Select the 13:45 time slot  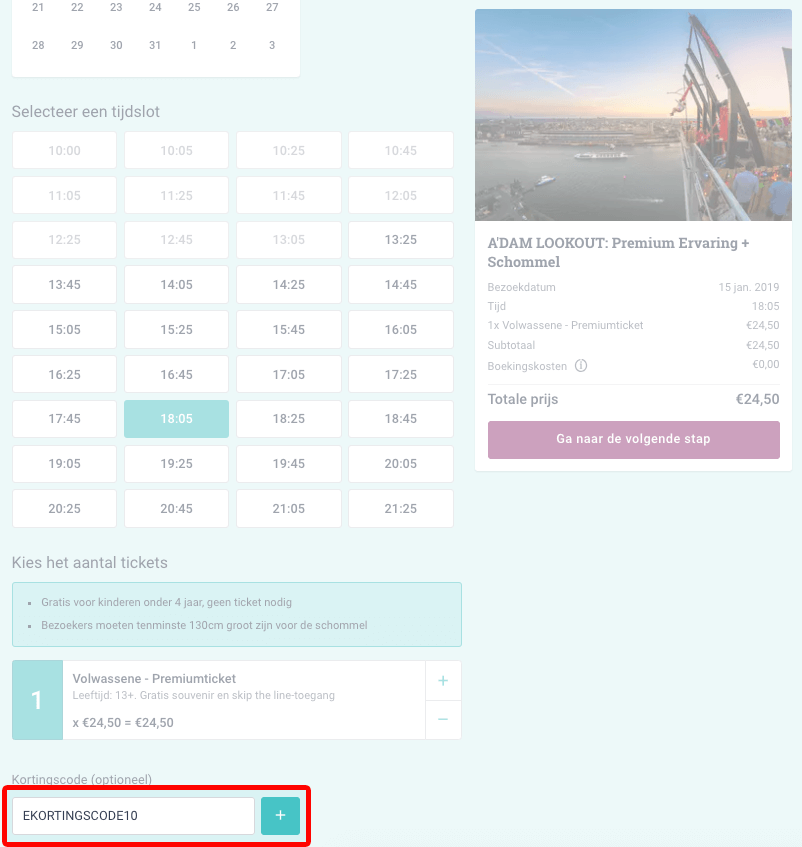point(64,285)
